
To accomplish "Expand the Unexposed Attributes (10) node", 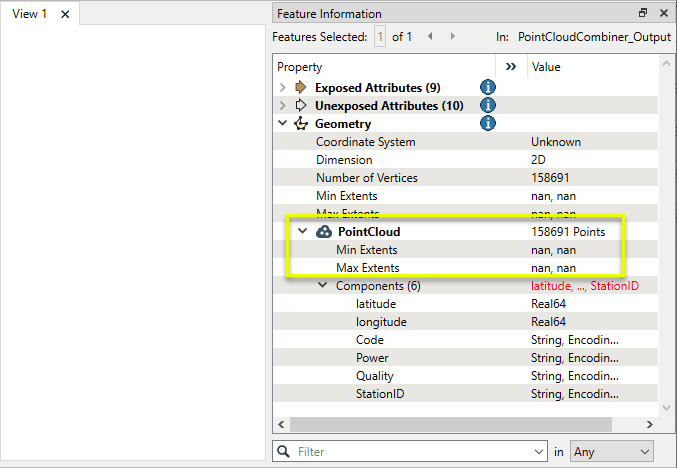I will coord(283,106).
